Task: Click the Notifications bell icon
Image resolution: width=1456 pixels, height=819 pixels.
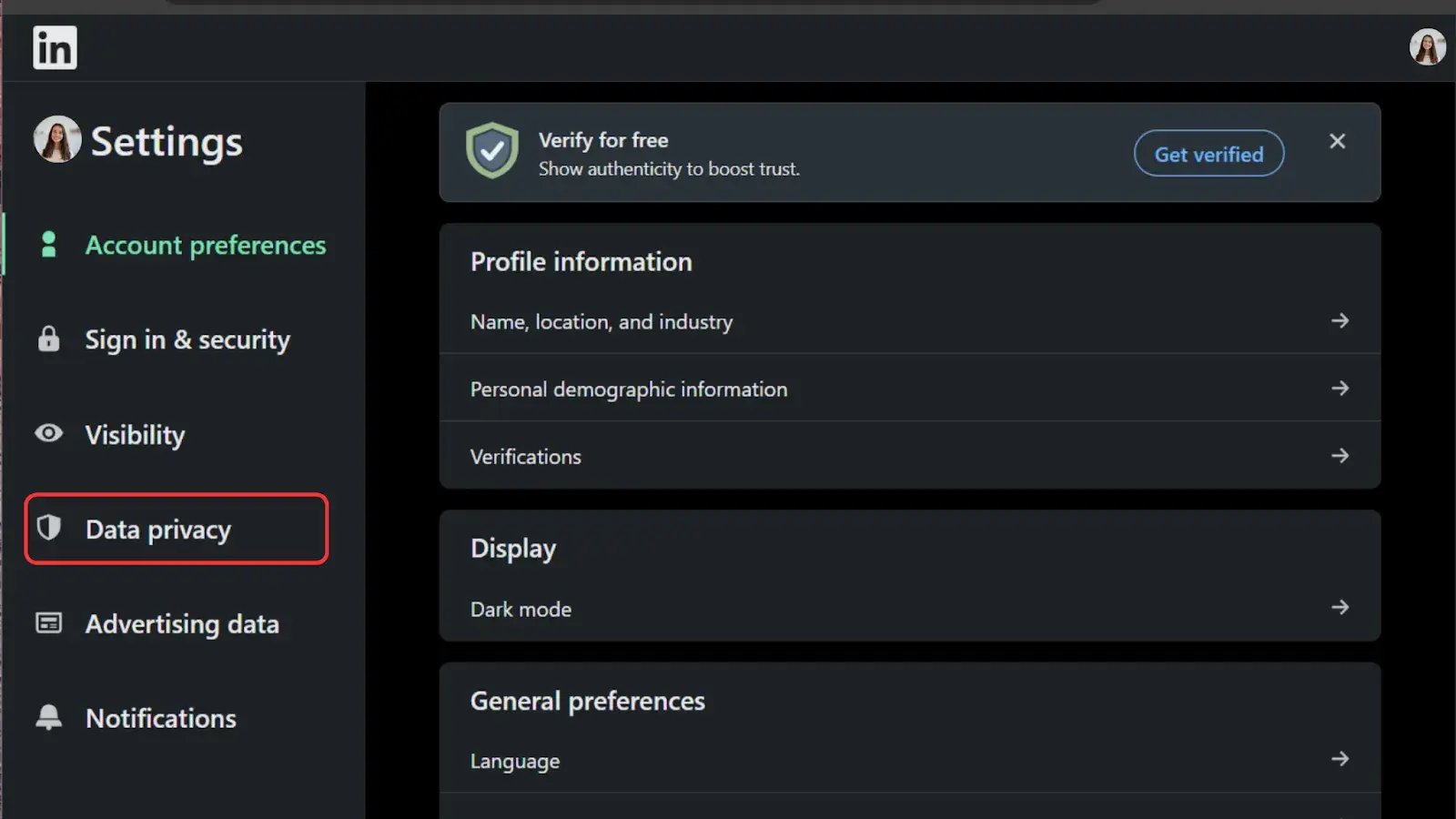Action: click(49, 718)
